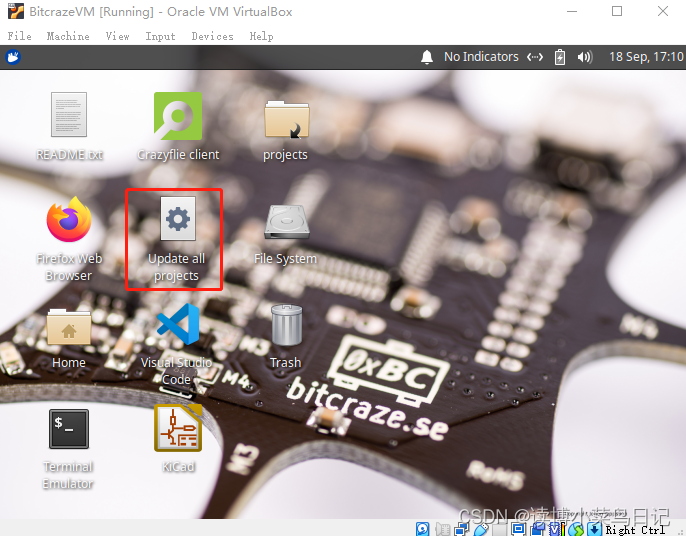This screenshot has height=536, width=686.
Task: Launch the Crazyflie client icon
Action: coord(178,116)
